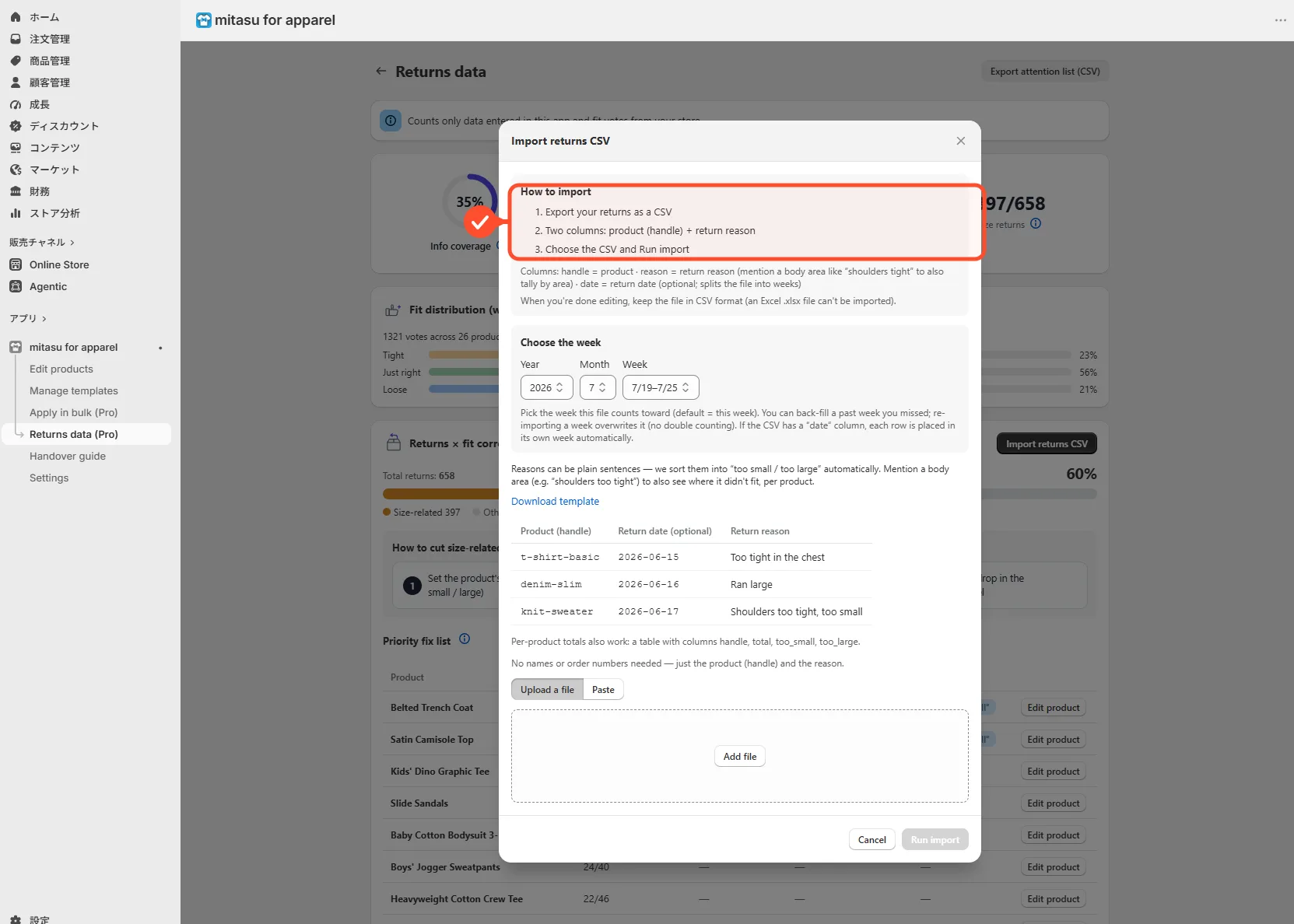The width and height of the screenshot is (1294, 924).
Task: Close the Import returns CSV dialog
Action: point(961,141)
